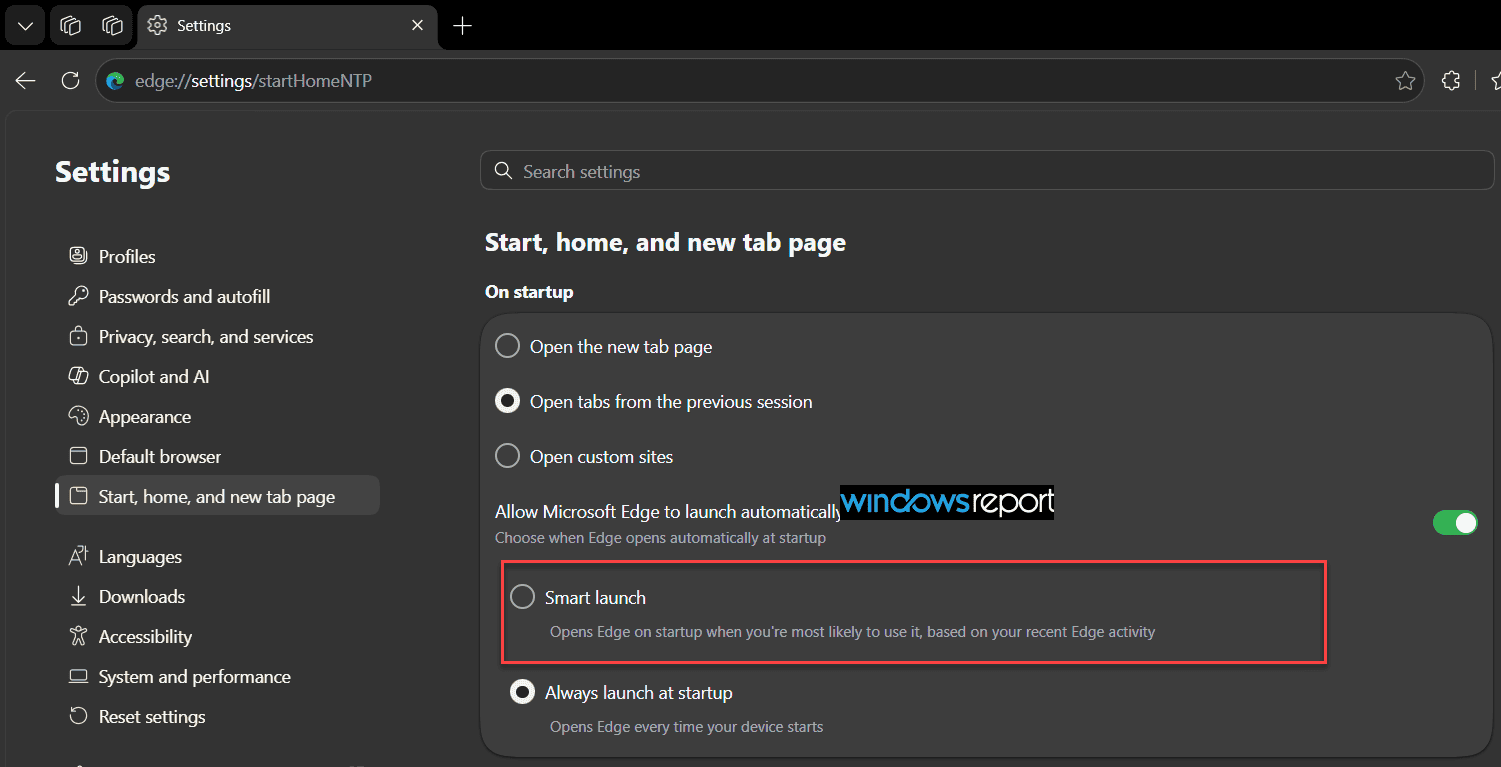Click the Appearance palette icon
This screenshot has height=767, width=1501.
tap(78, 416)
